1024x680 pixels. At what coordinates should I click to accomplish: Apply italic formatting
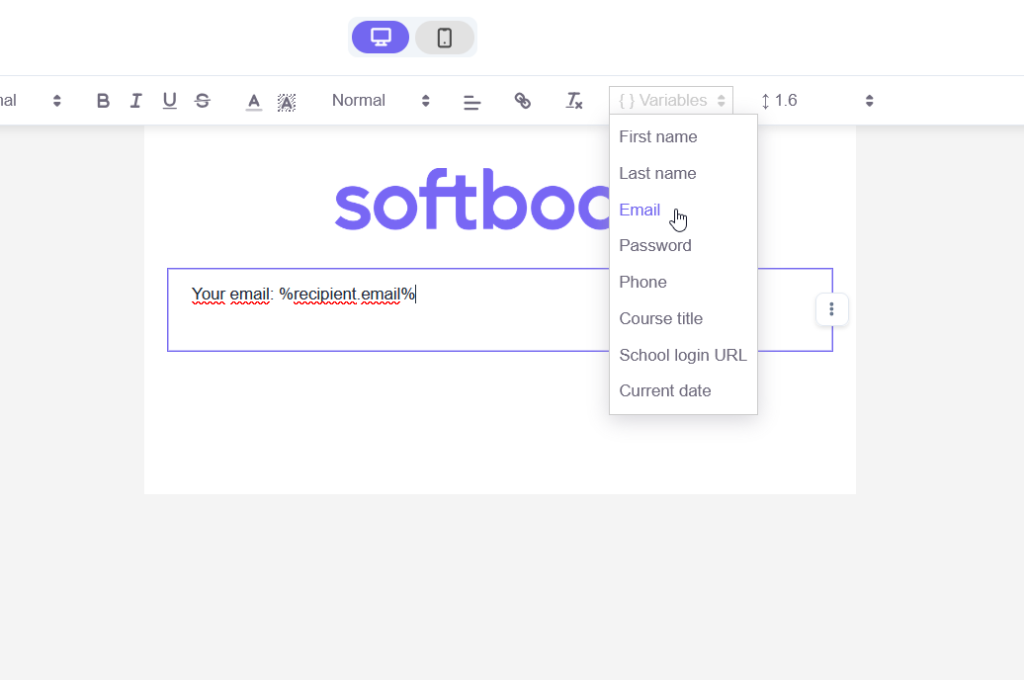(136, 101)
